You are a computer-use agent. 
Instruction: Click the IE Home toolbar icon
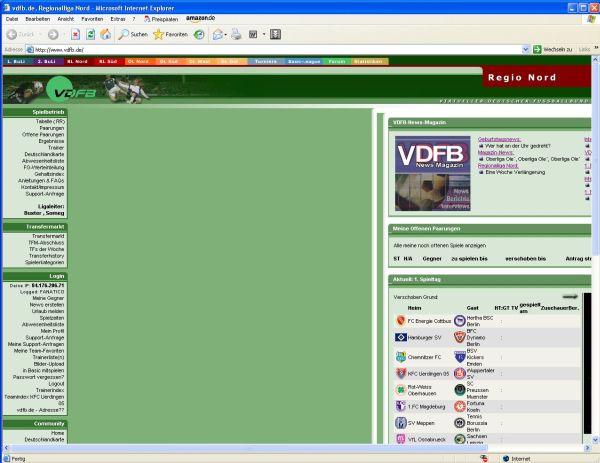pyautogui.click(x=105, y=34)
